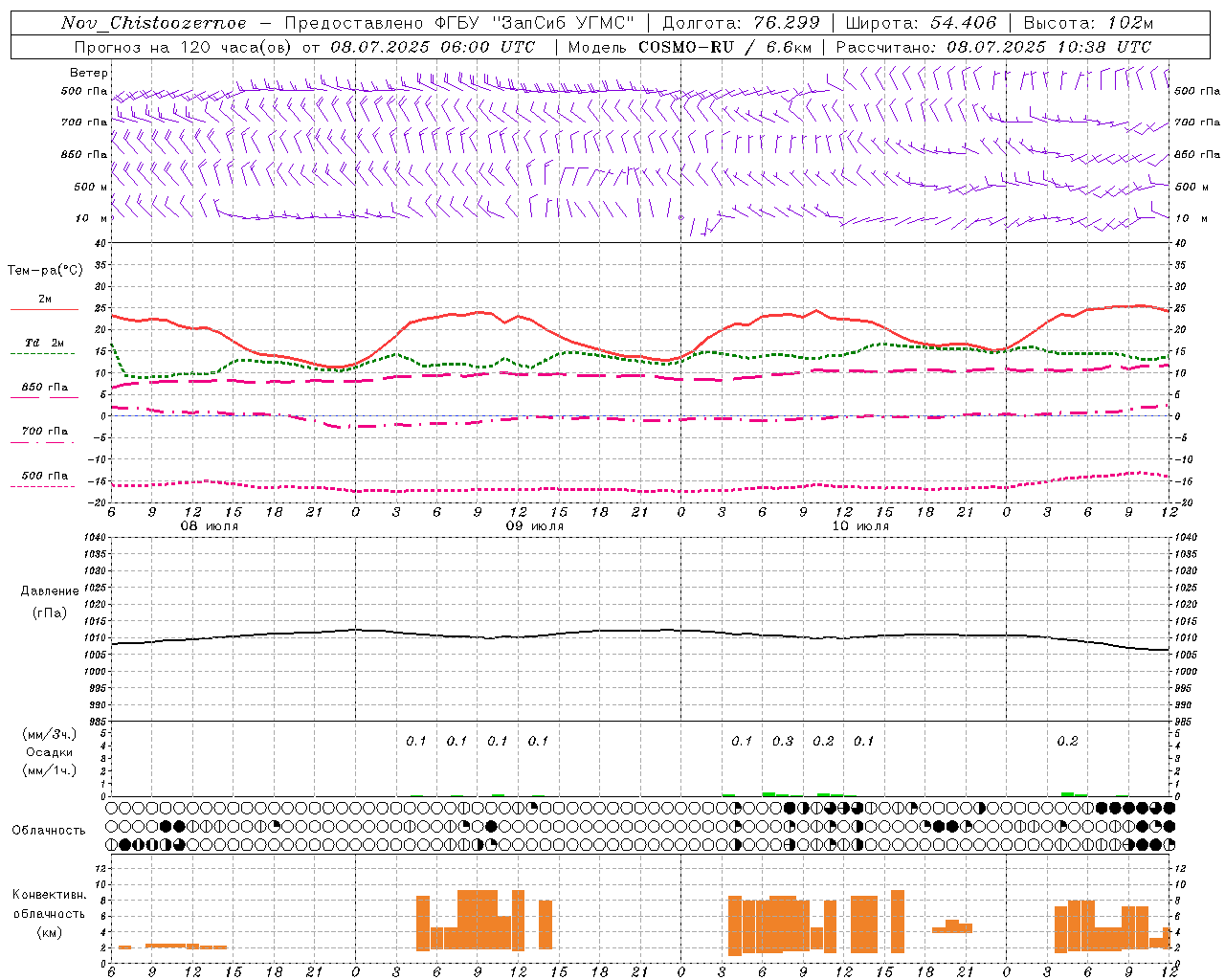The width and height of the screenshot is (1225, 980).
Task: Select the (км) unit of convective cloudiness
Action: (x=50, y=932)
